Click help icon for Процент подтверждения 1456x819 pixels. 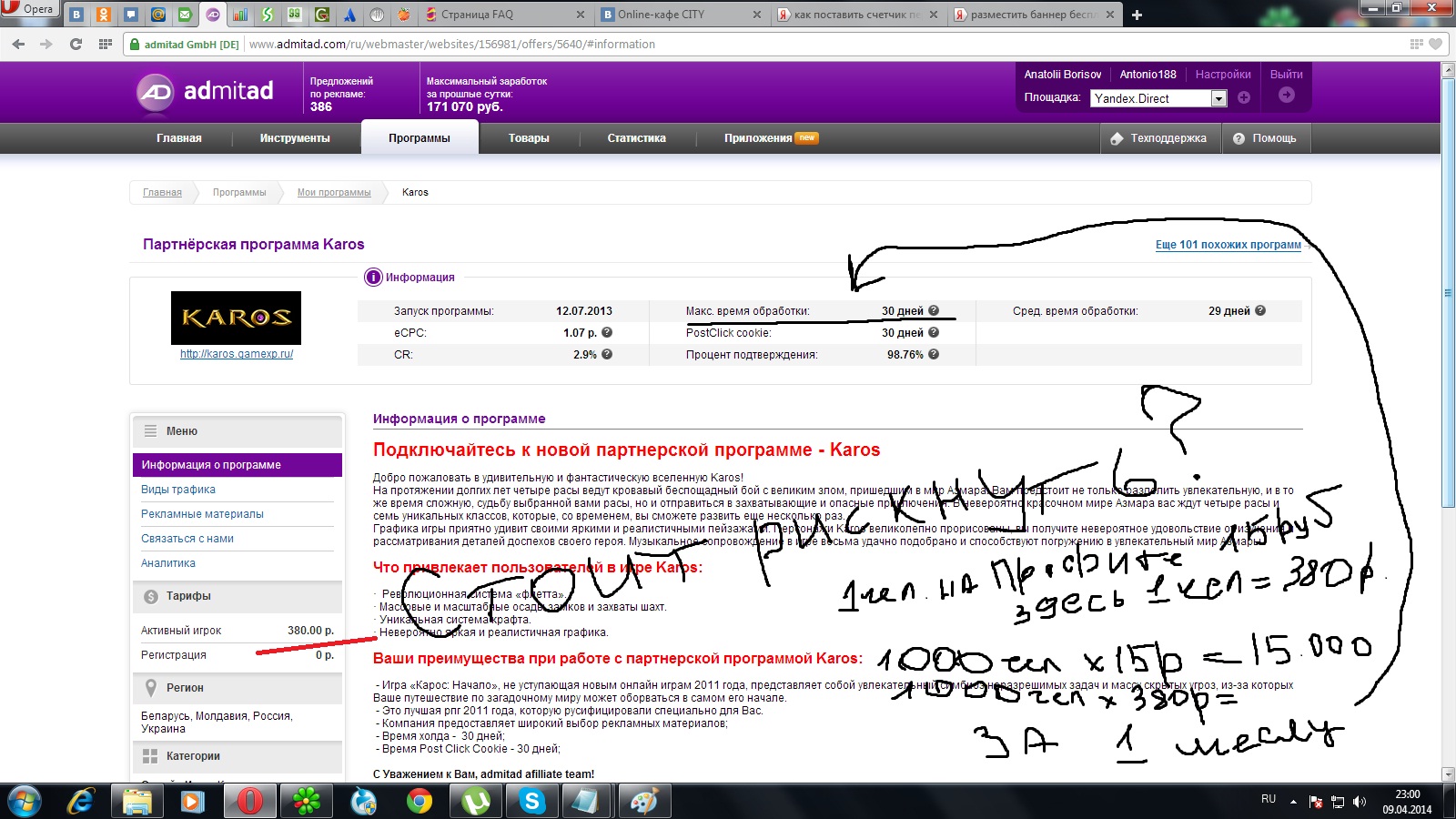[x=934, y=355]
